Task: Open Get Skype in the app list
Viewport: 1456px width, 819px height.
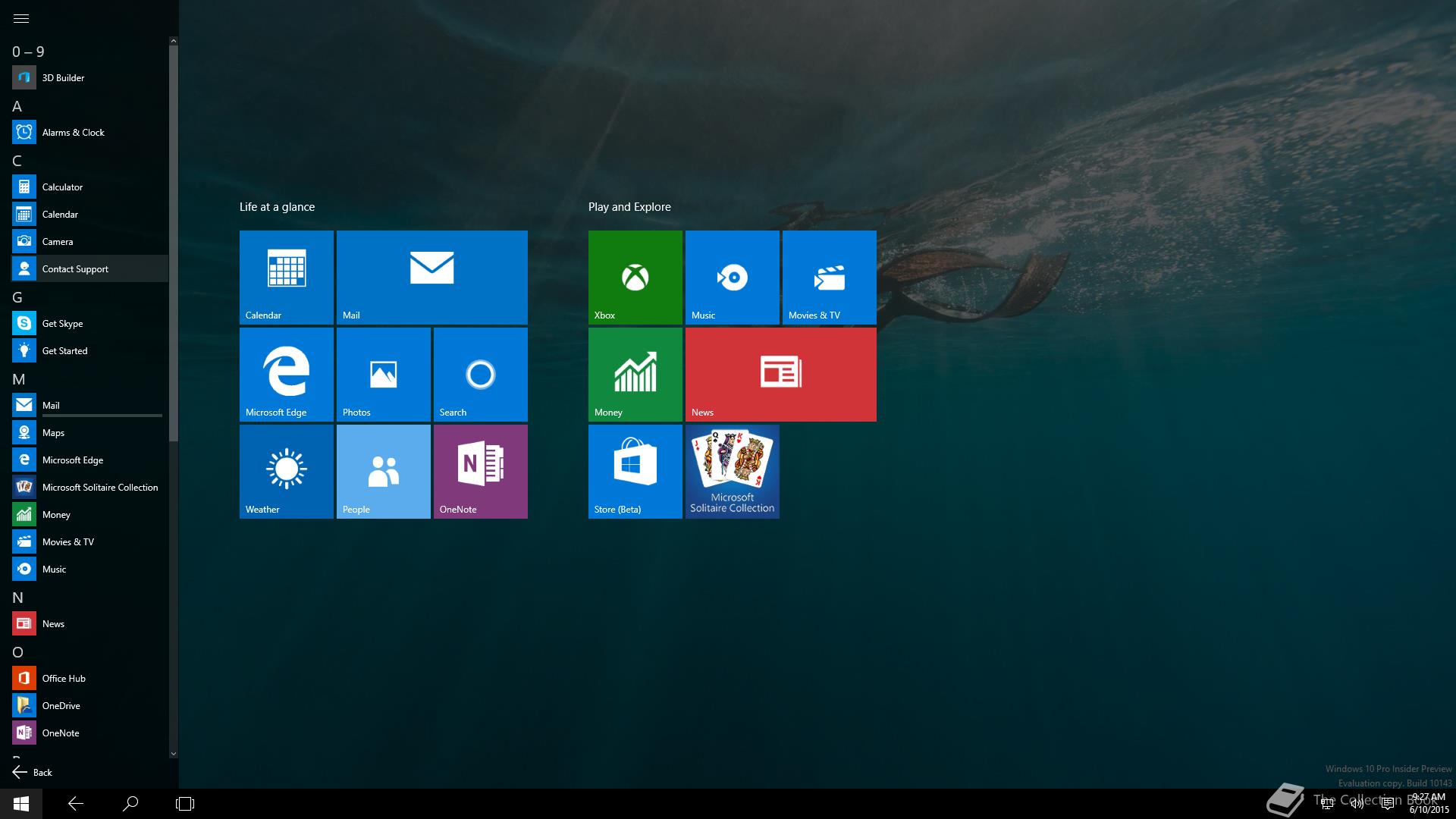Action: click(89, 323)
